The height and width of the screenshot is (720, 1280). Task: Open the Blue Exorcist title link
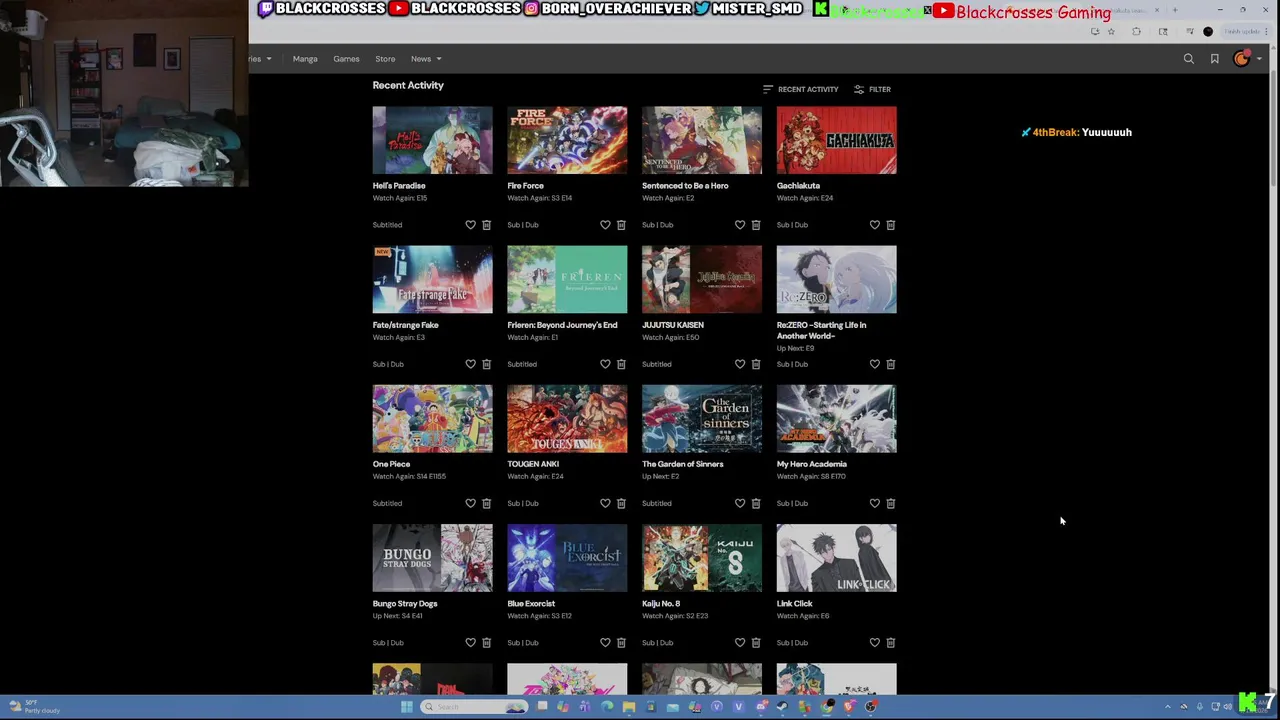[531, 604]
